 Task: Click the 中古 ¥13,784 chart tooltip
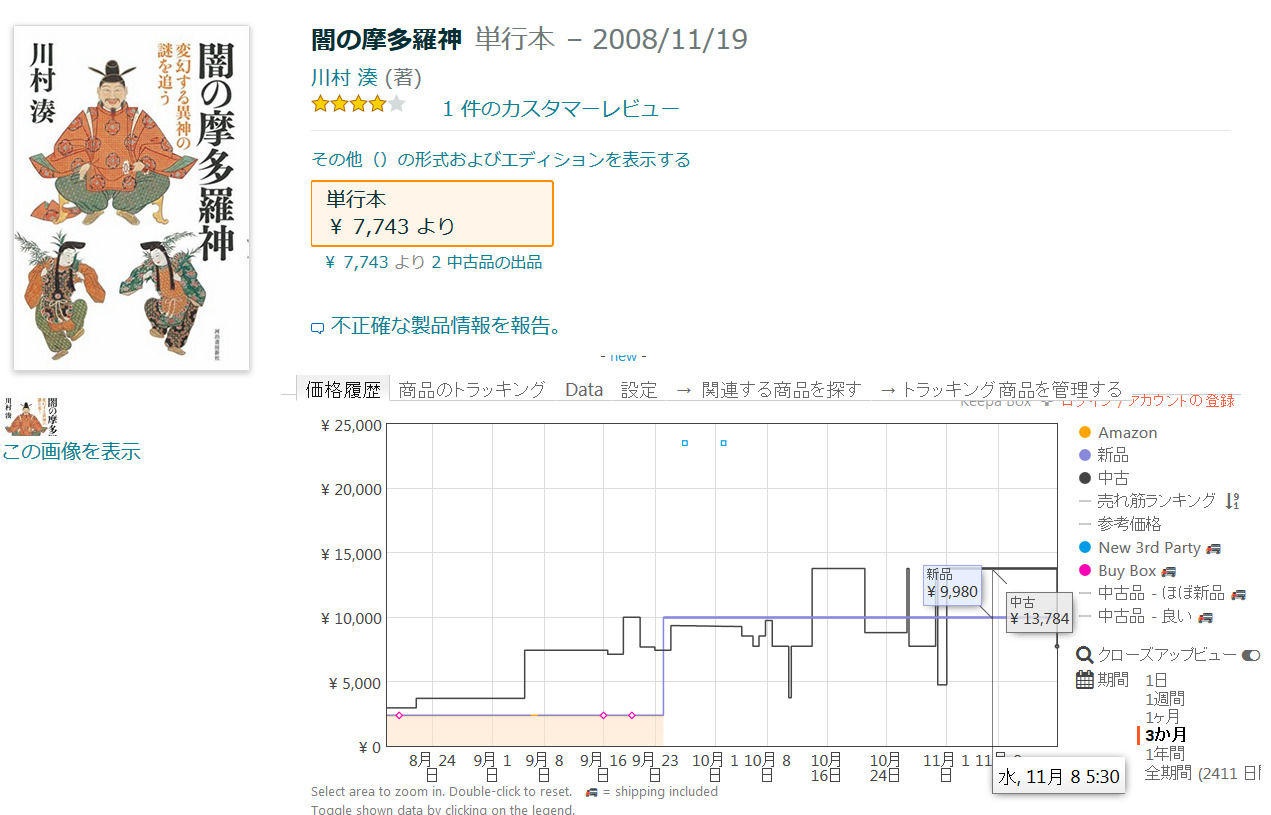[x=1039, y=610]
